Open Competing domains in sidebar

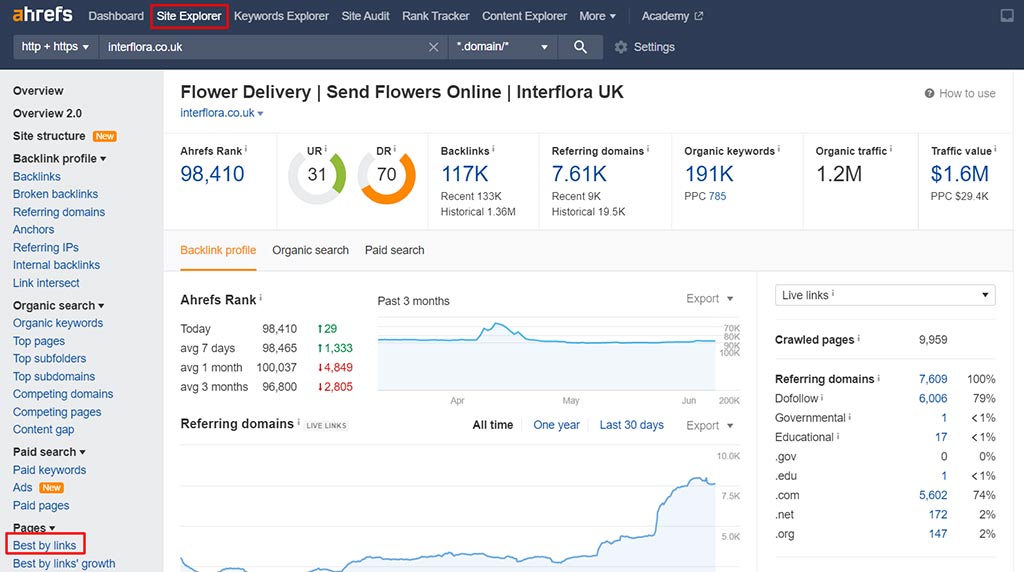pyautogui.click(x=63, y=394)
